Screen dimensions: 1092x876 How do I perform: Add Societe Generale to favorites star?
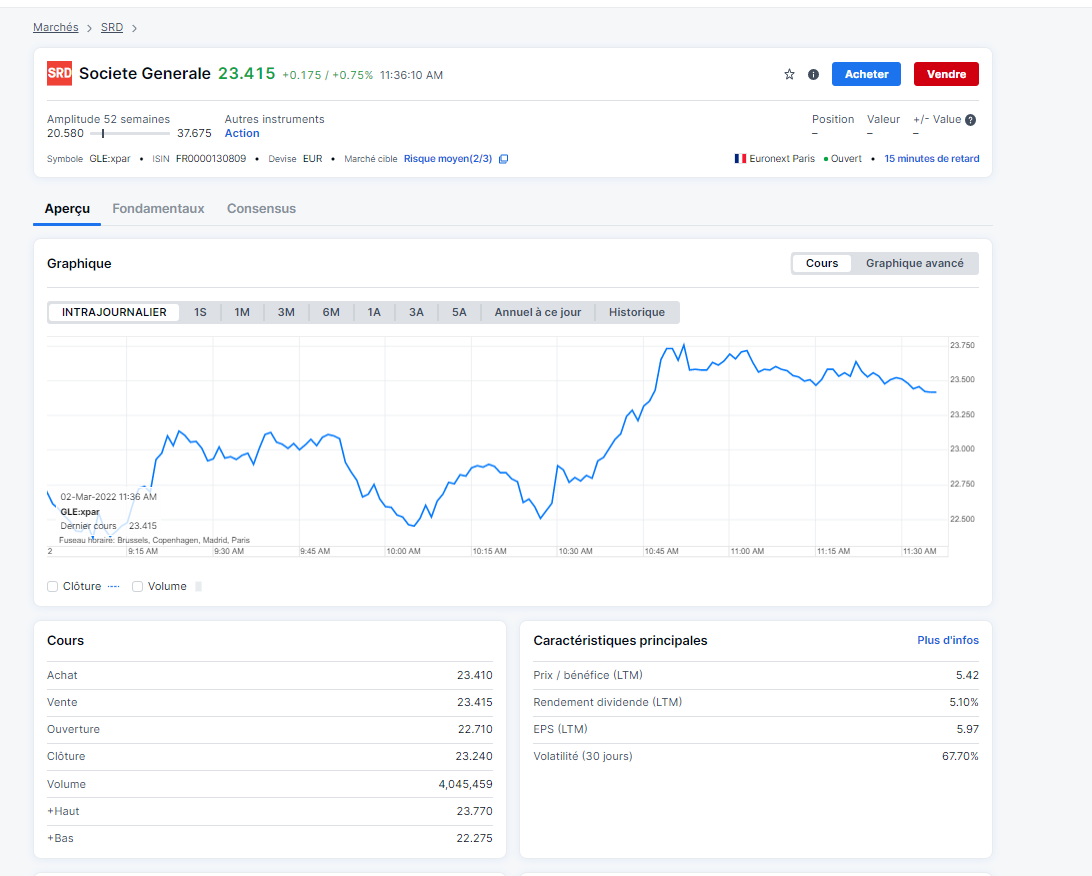(x=789, y=75)
